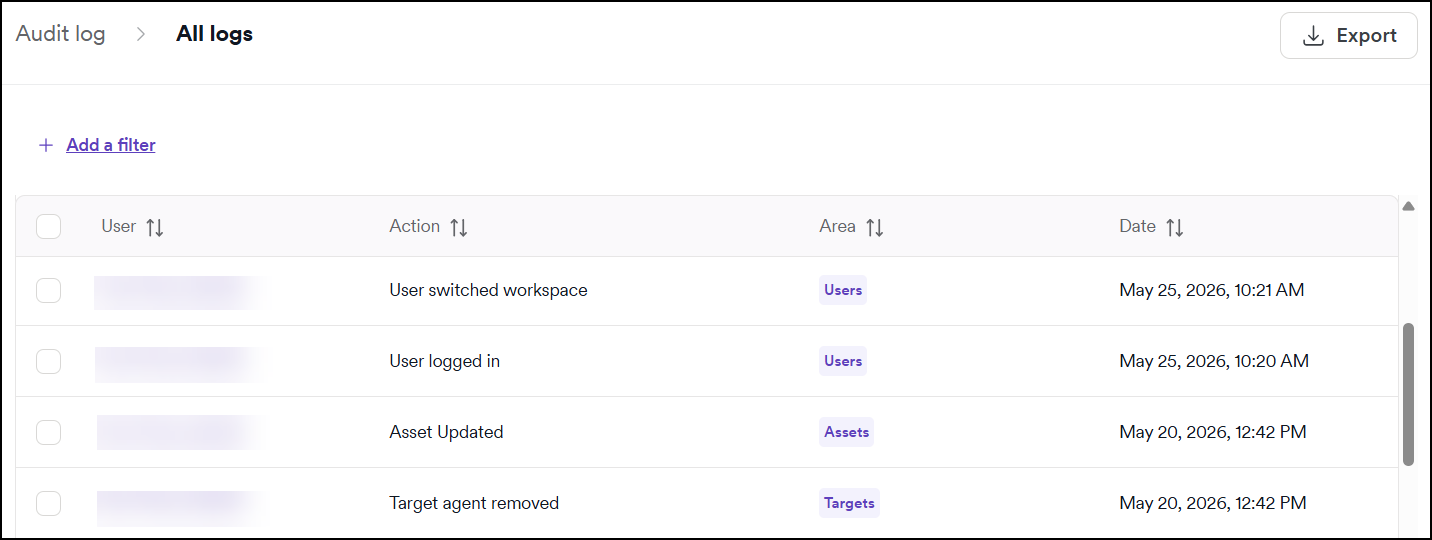Viewport: 1432px width, 540px height.
Task: Click the Action column header label
Action: [414, 226]
